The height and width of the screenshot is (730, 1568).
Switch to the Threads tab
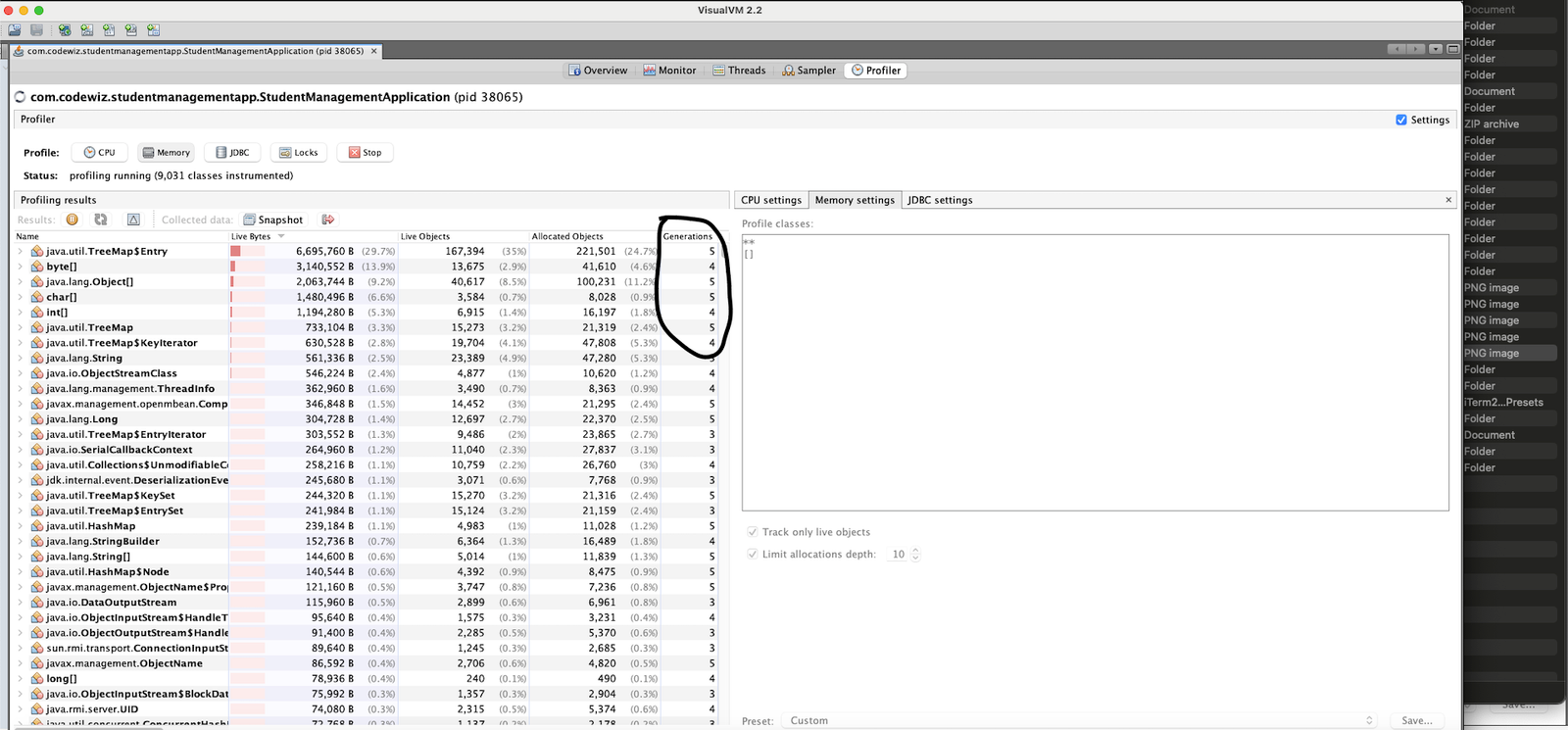pos(739,71)
